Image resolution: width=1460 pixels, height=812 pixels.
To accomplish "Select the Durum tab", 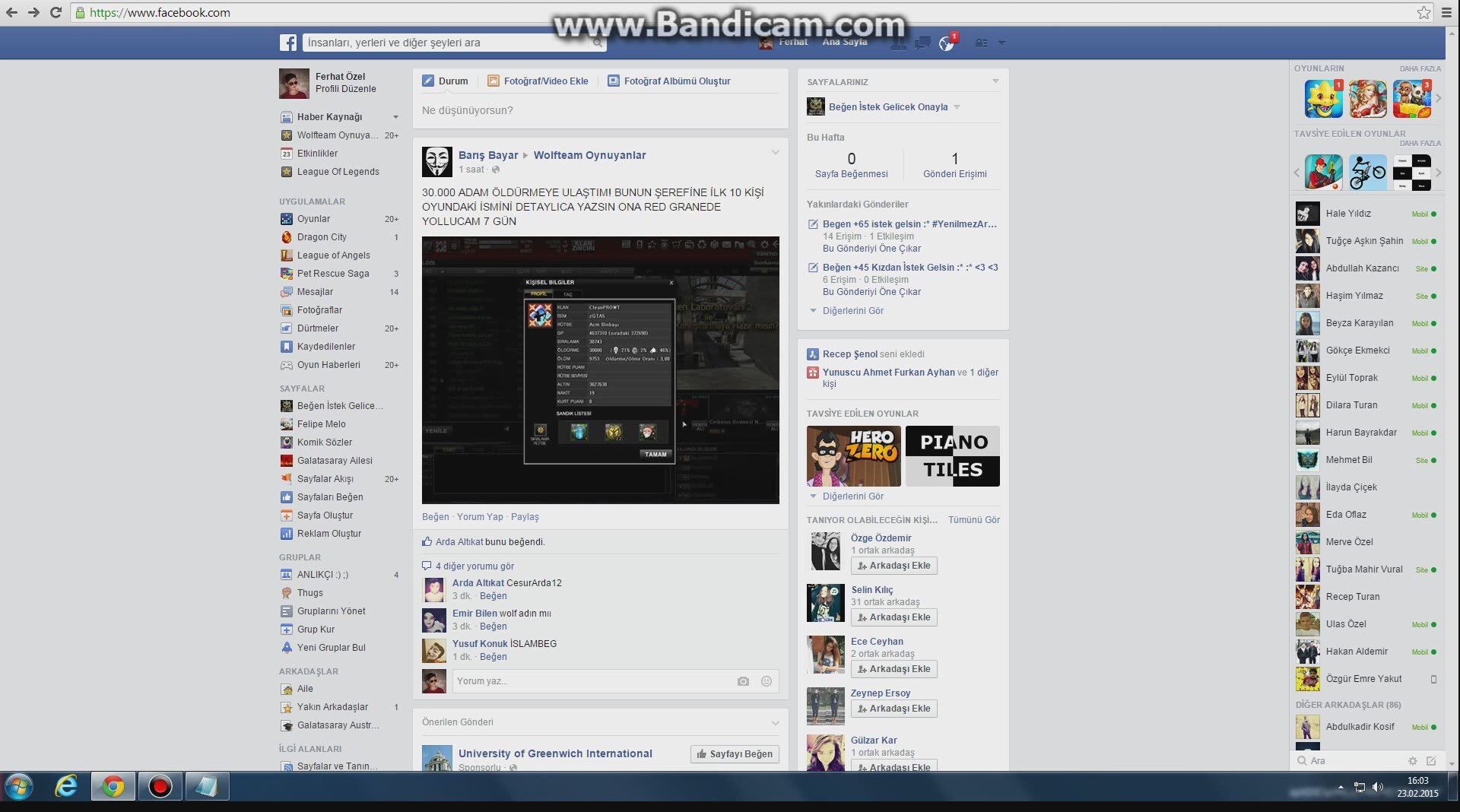I will pyautogui.click(x=446, y=81).
